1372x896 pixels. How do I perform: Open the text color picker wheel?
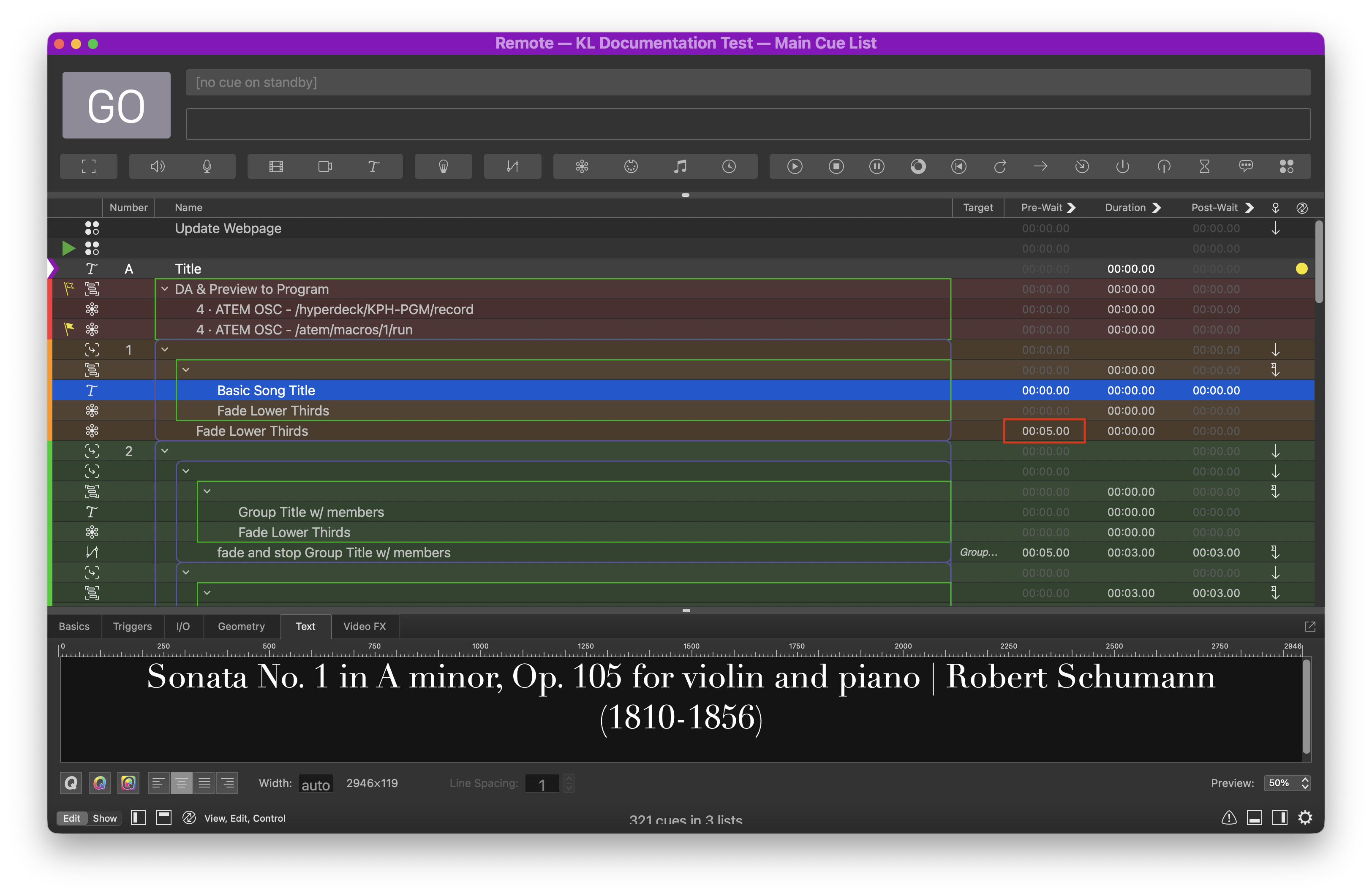click(100, 783)
